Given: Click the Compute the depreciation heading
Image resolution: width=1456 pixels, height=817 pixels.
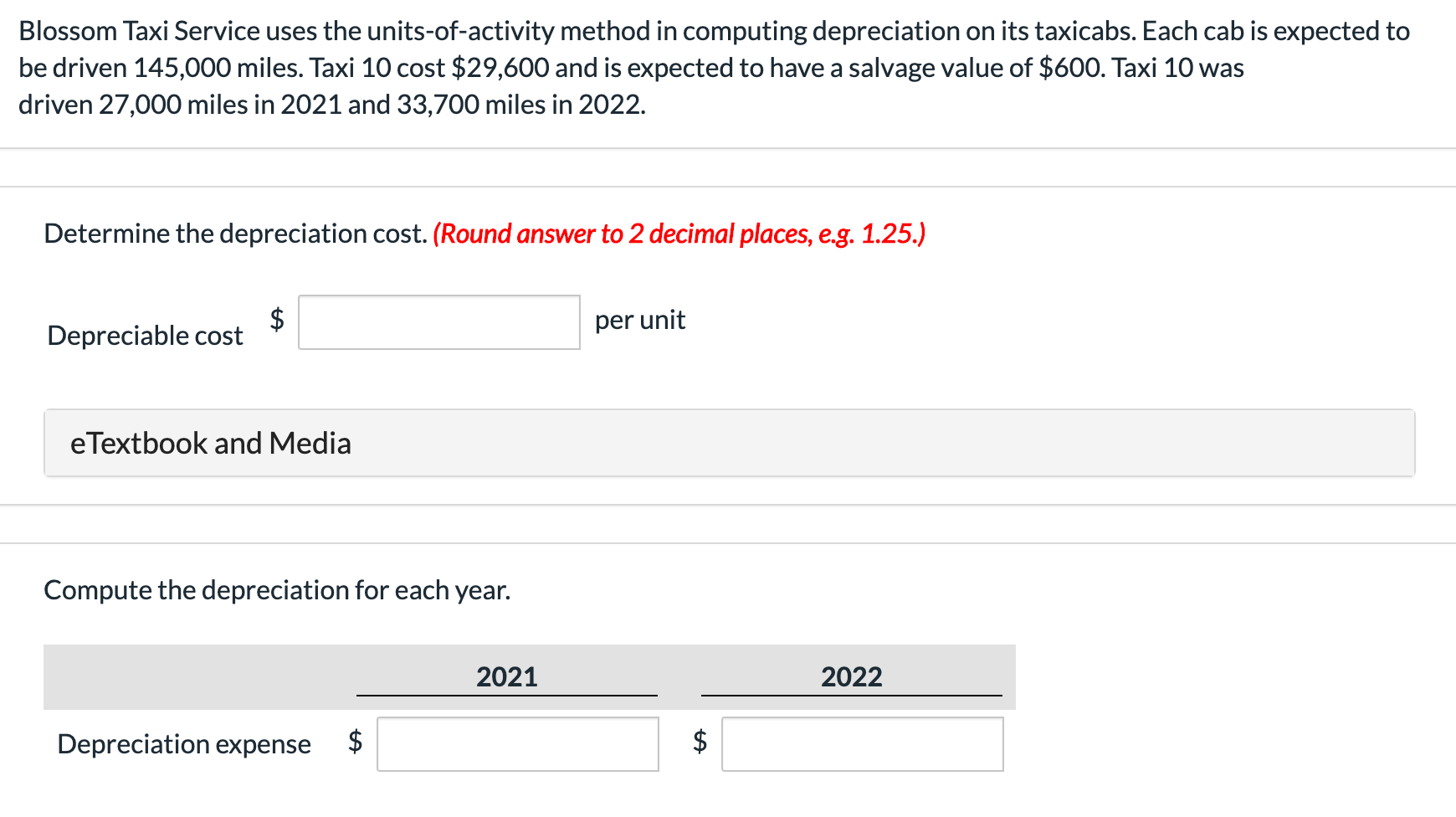Looking at the screenshot, I should coord(277,589).
